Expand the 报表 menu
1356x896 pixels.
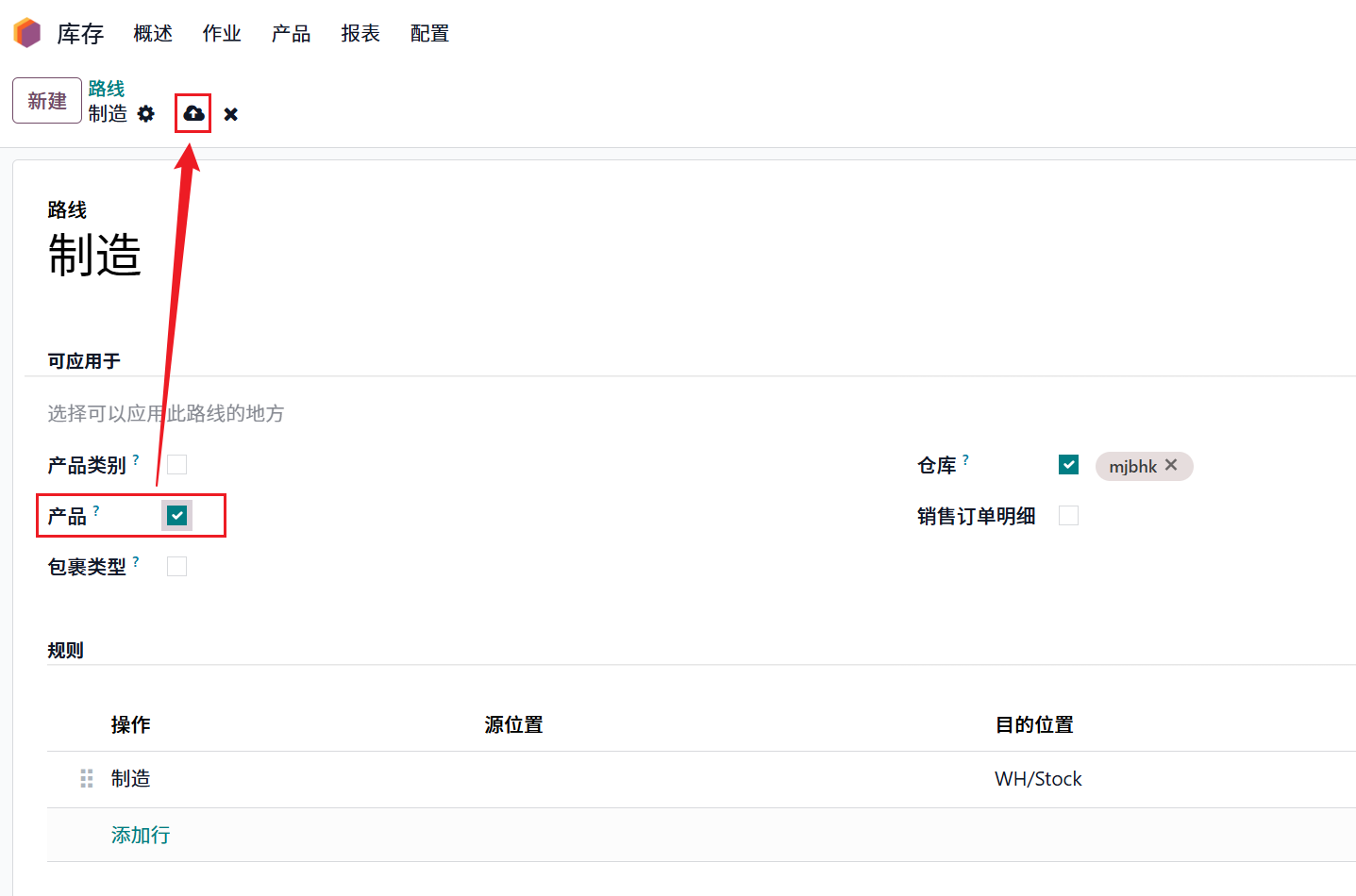[360, 34]
